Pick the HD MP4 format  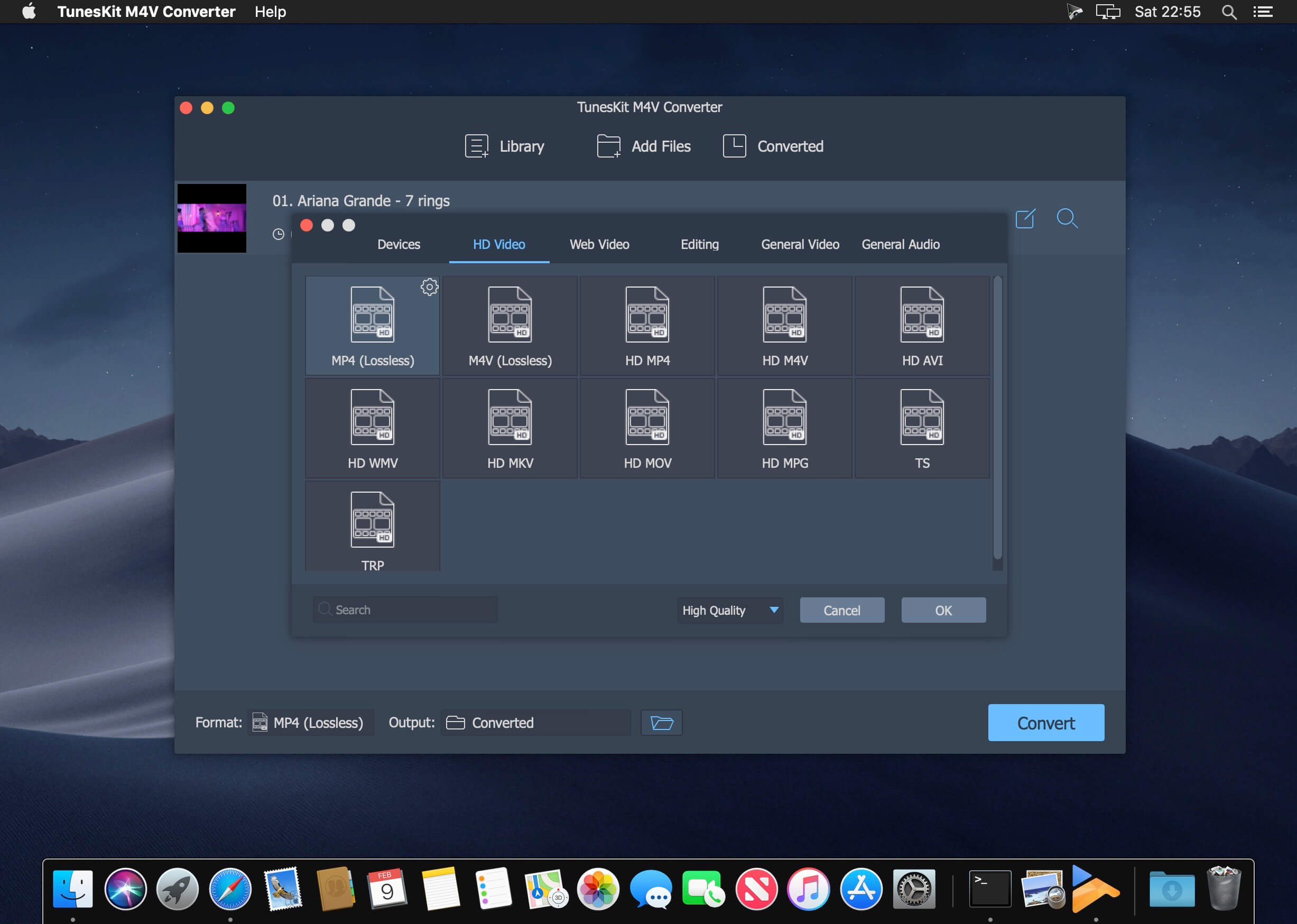click(647, 326)
